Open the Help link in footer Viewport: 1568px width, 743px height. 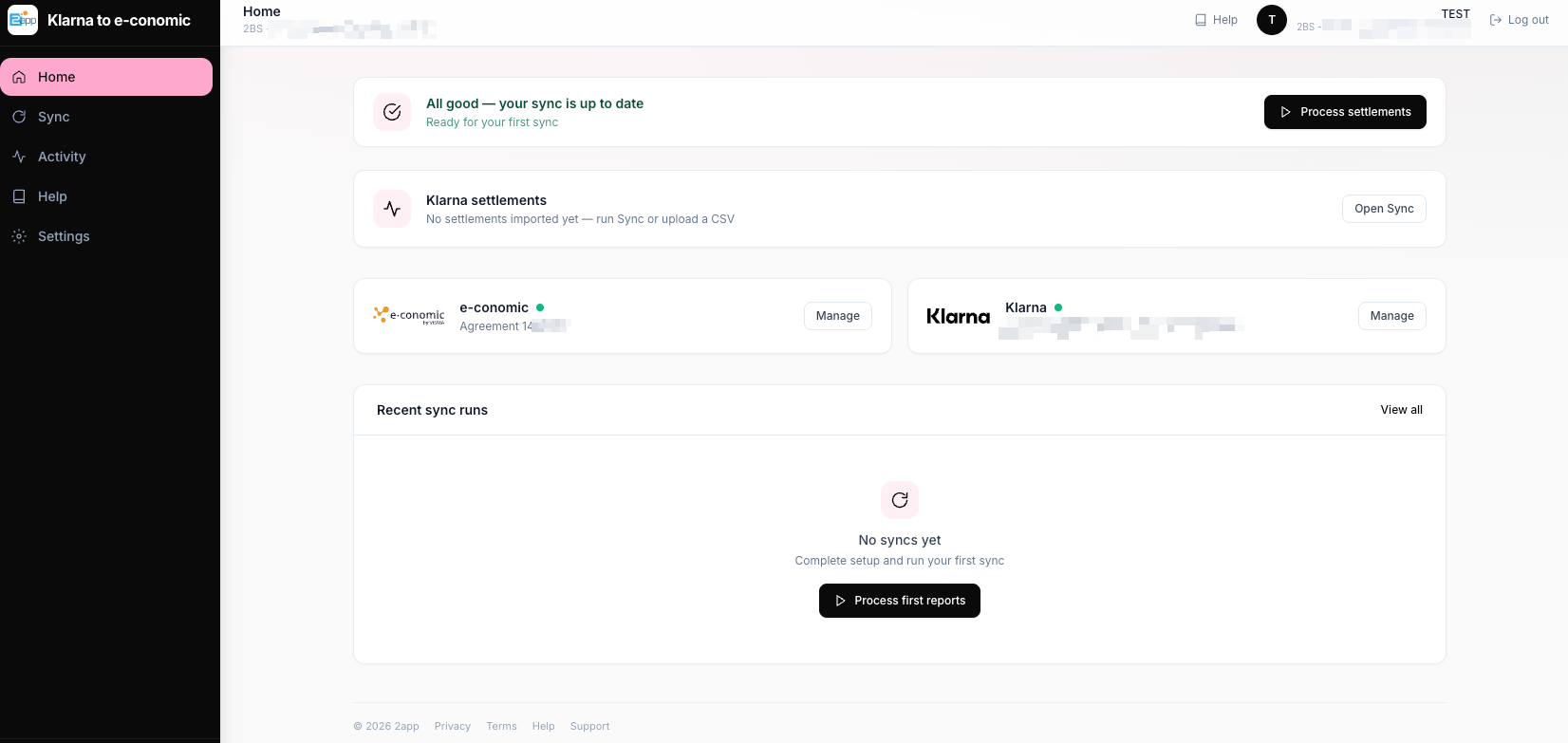pyautogui.click(x=544, y=727)
